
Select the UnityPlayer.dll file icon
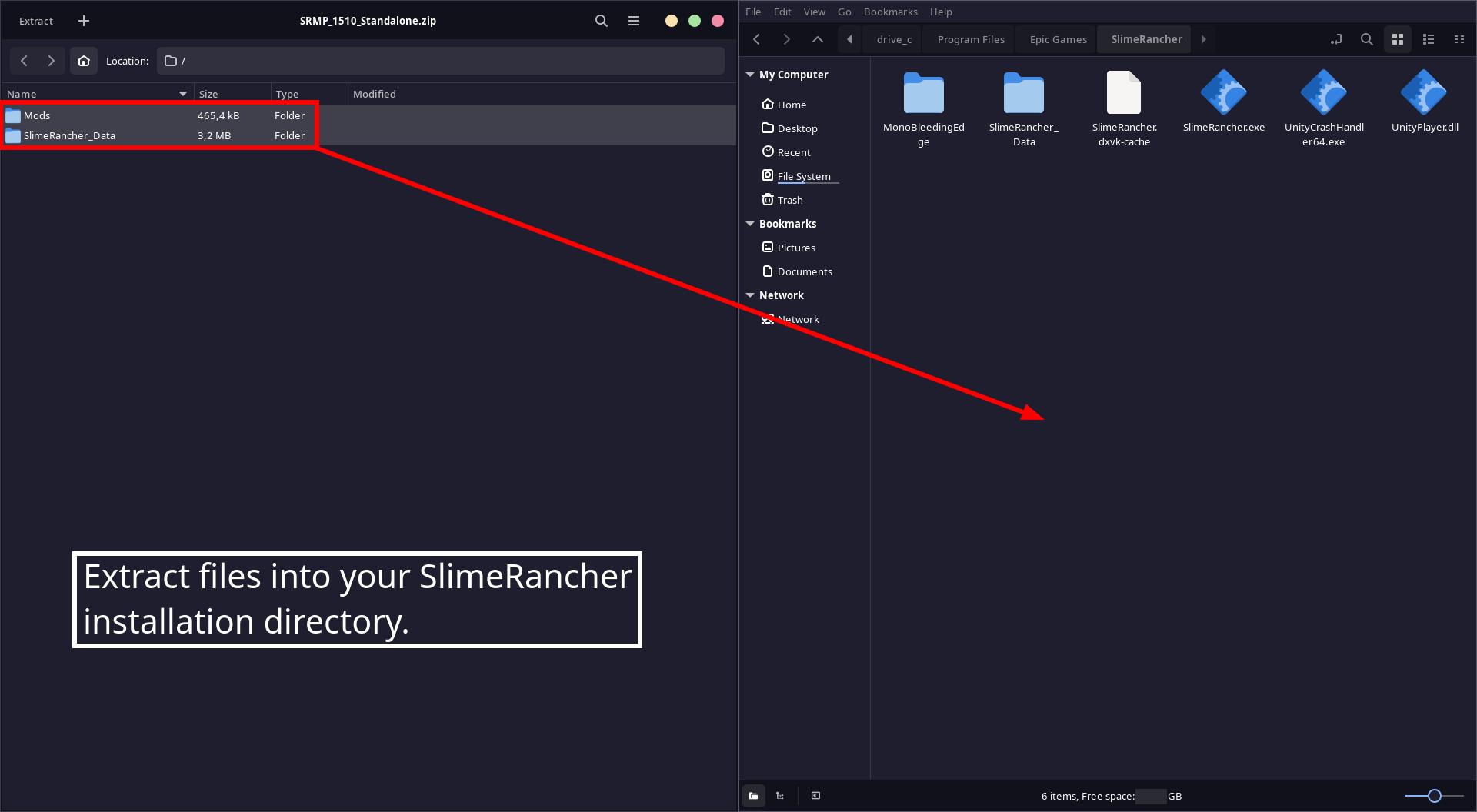click(1424, 93)
